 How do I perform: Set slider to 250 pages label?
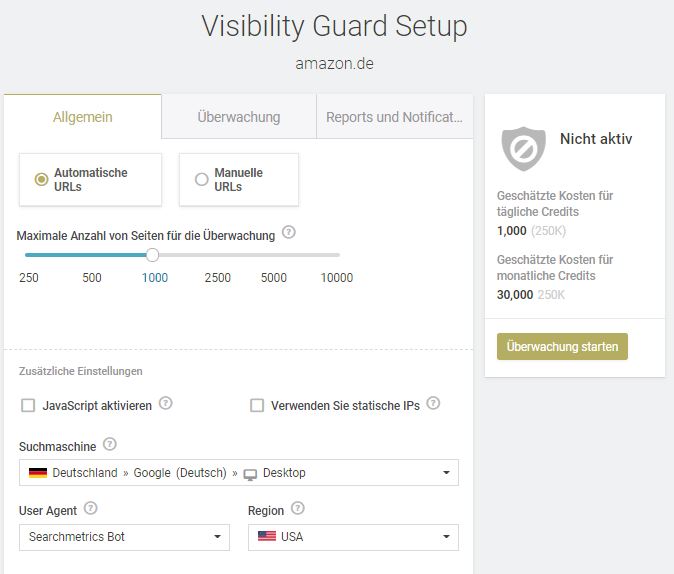[x=29, y=278]
